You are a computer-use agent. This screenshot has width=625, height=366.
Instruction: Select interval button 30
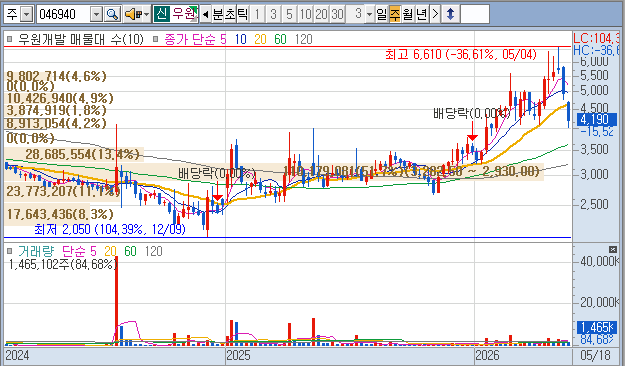point(337,15)
